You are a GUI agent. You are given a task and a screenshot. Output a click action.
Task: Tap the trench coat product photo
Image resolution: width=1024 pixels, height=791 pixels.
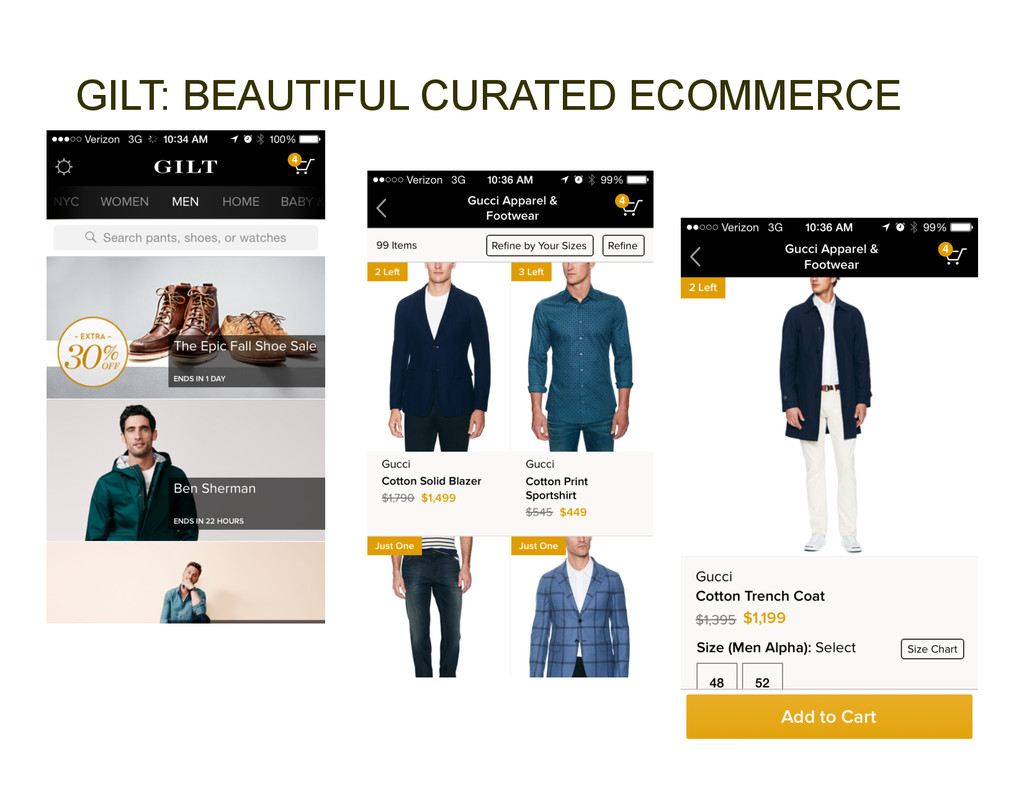pos(829,417)
